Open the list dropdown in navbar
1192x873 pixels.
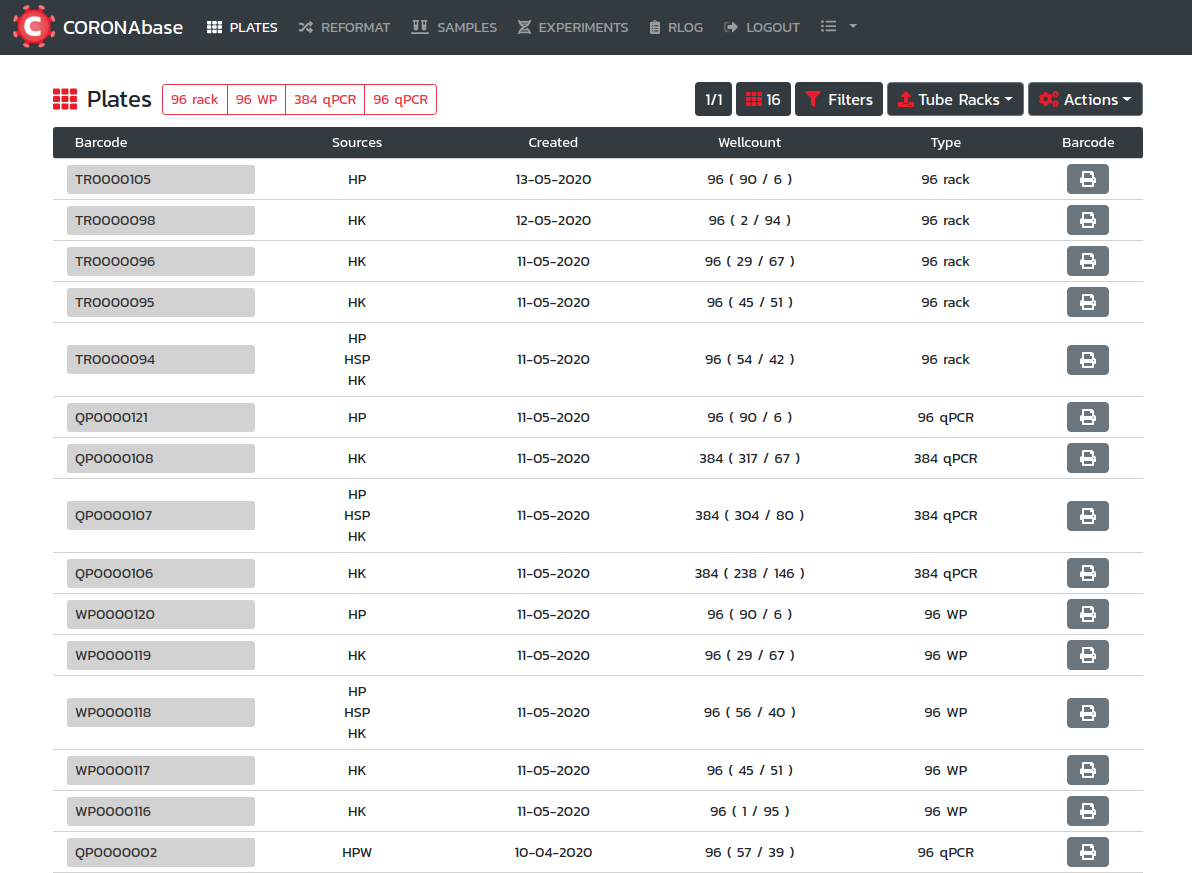pos(838,27)
